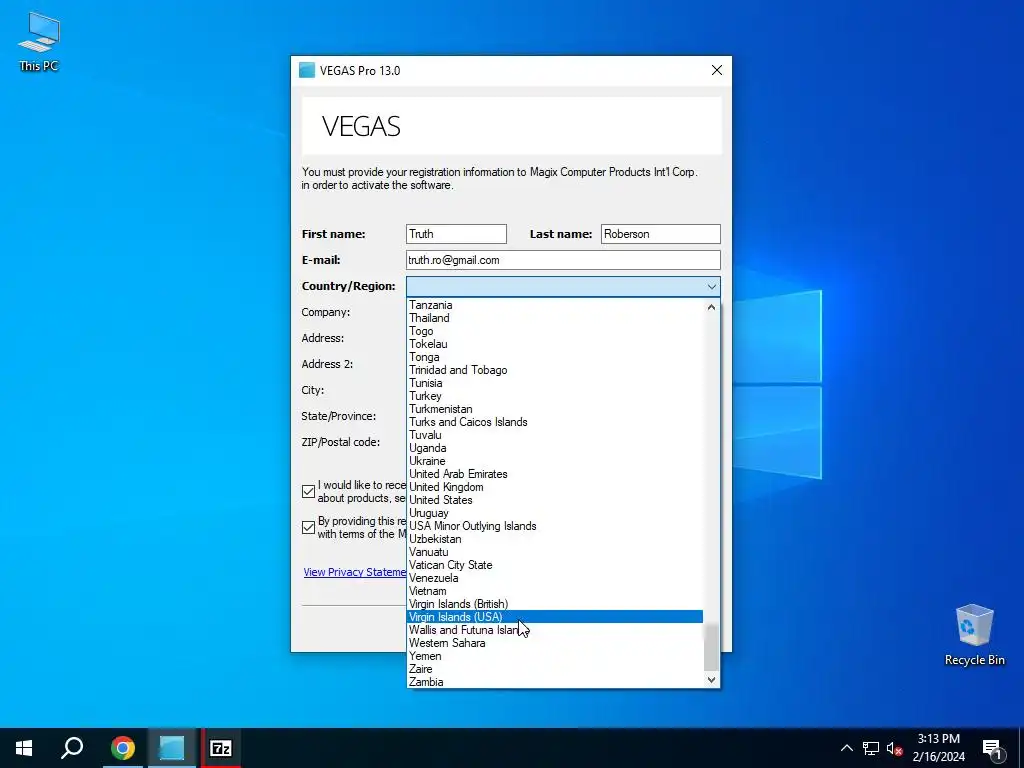Launch Google Chrome from taskbar

(x=122, y=748)
